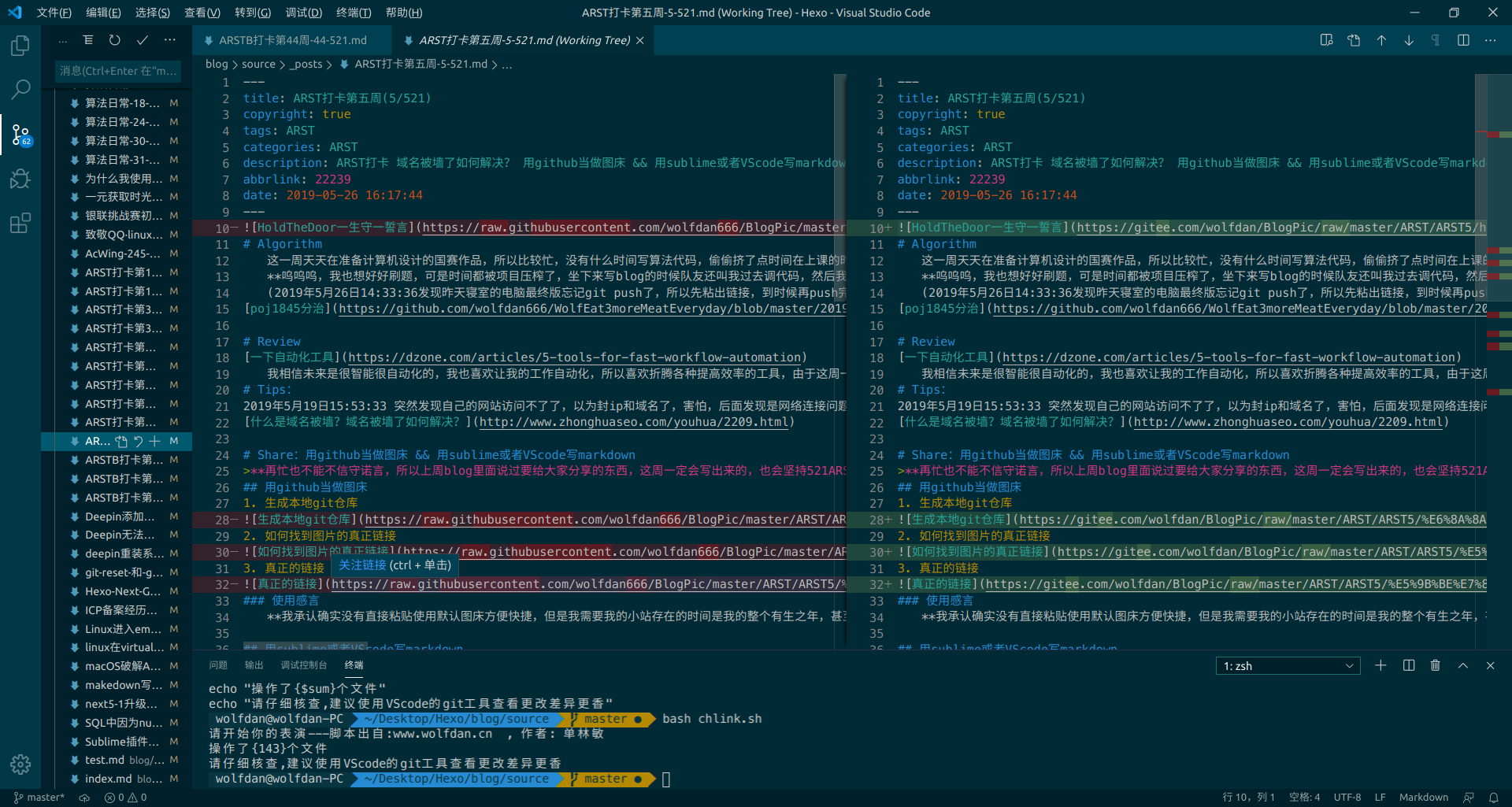Open the Manage gear in activity bar
Screen dimensions: 1512x807
point(20,764)
